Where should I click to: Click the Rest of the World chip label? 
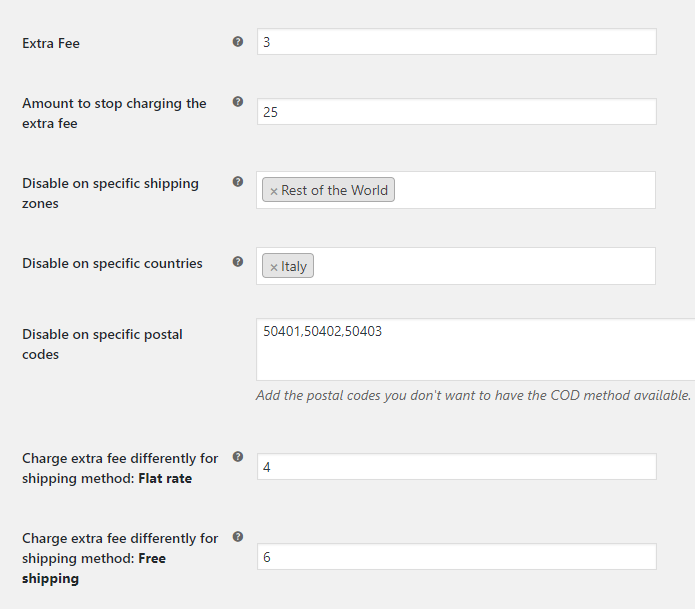[334, 190]
